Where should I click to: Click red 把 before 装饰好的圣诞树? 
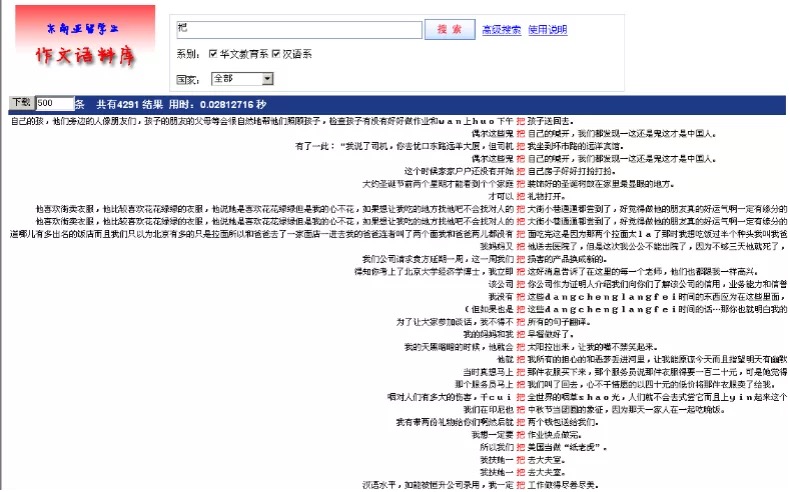pyautogui.click(x=520, y=184)
